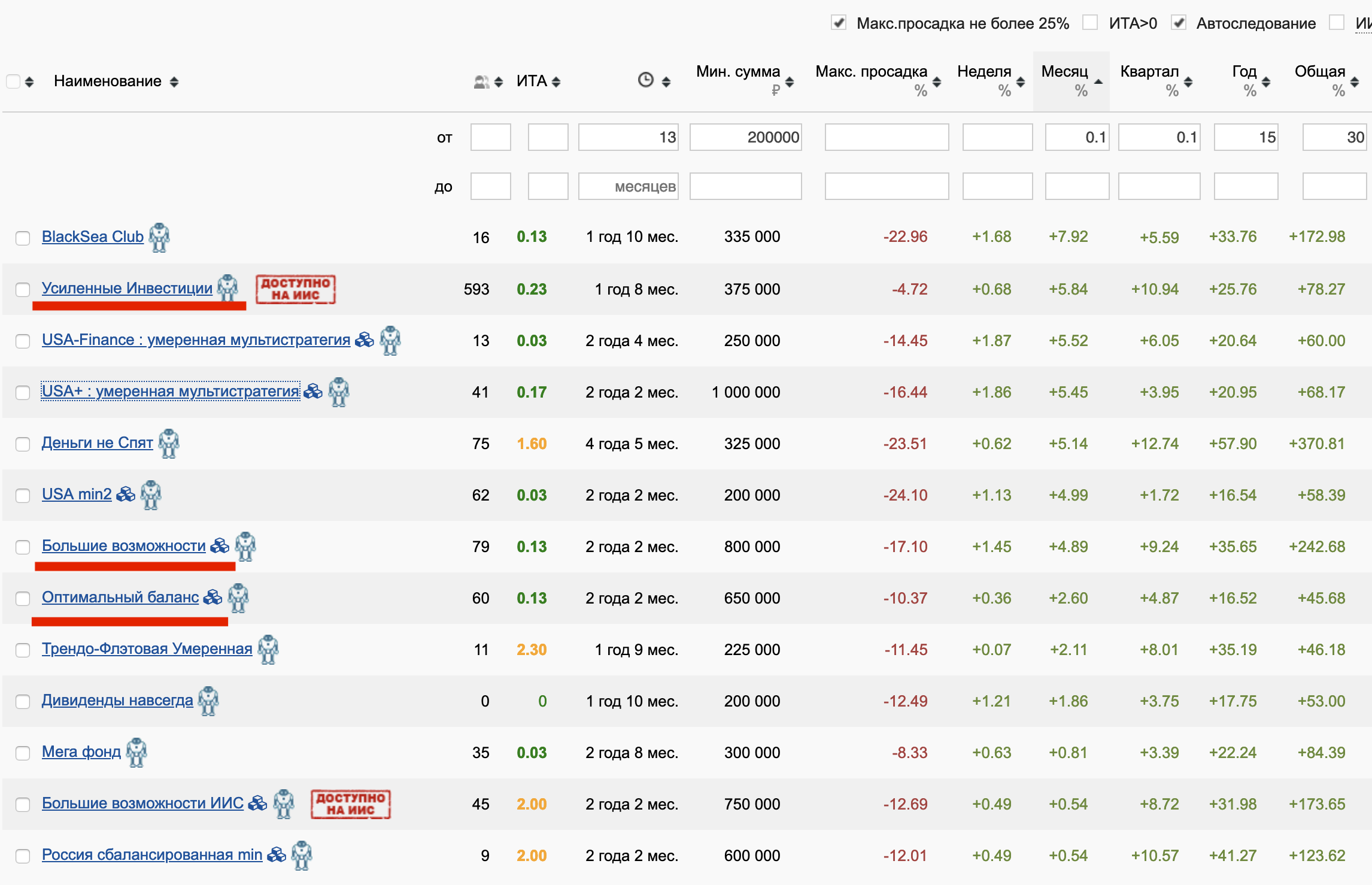Open the BlackSea Club strategy link
1372x885 pixels.
pos(93,237)
